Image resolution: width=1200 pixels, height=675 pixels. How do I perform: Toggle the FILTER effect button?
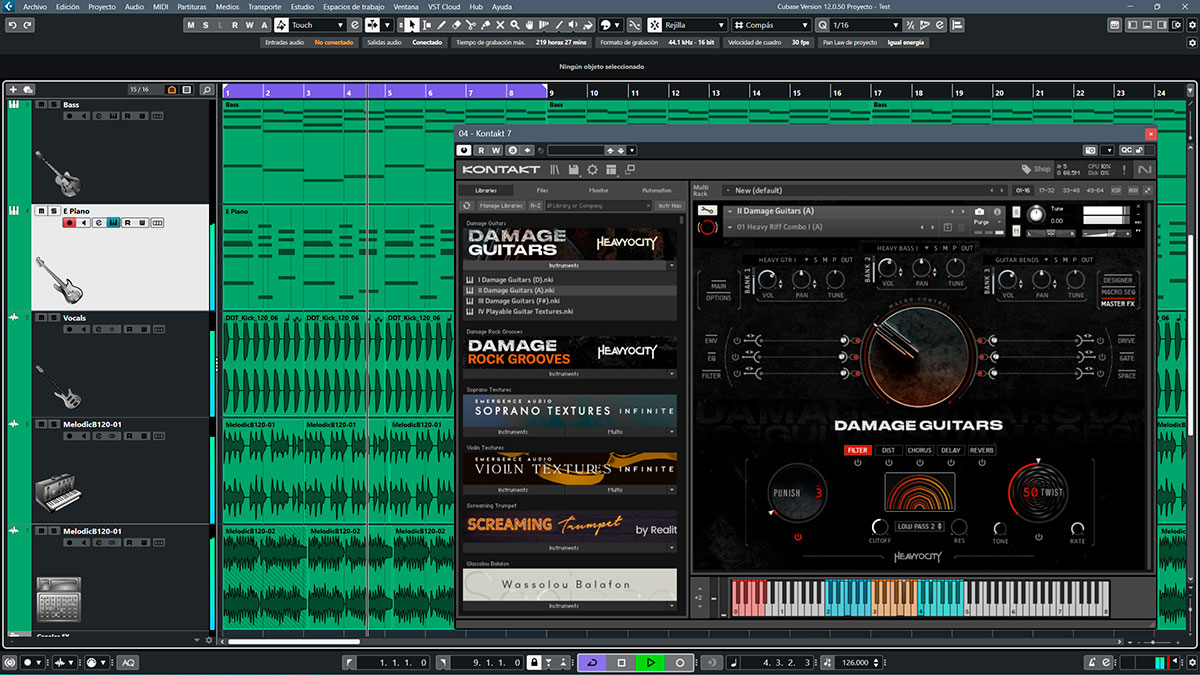(x=858, y=450)
